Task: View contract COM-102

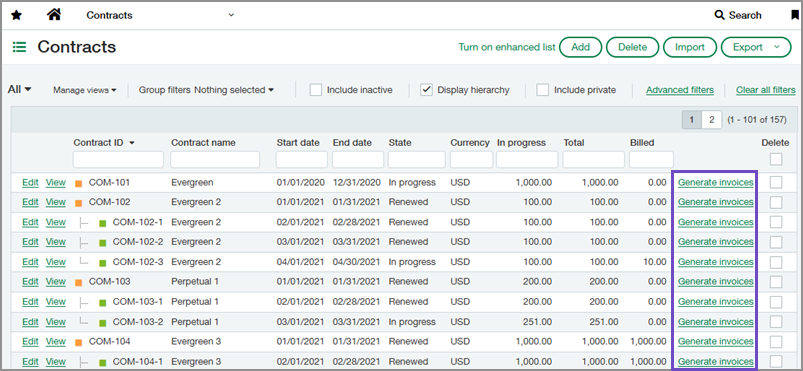Action: pyautogui.click(x=55, y=202)
